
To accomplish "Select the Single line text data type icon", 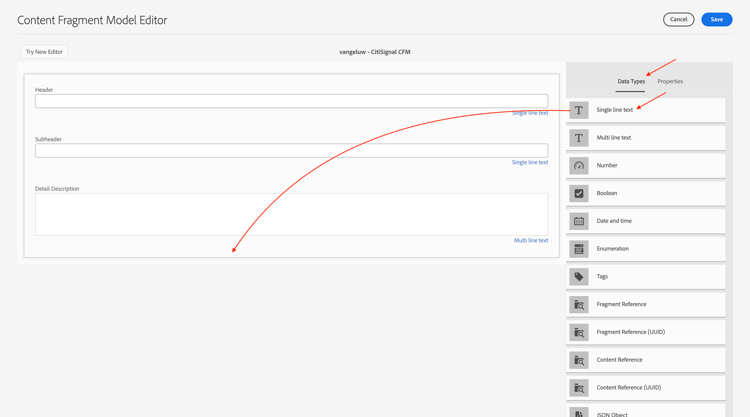I will 579,110.
